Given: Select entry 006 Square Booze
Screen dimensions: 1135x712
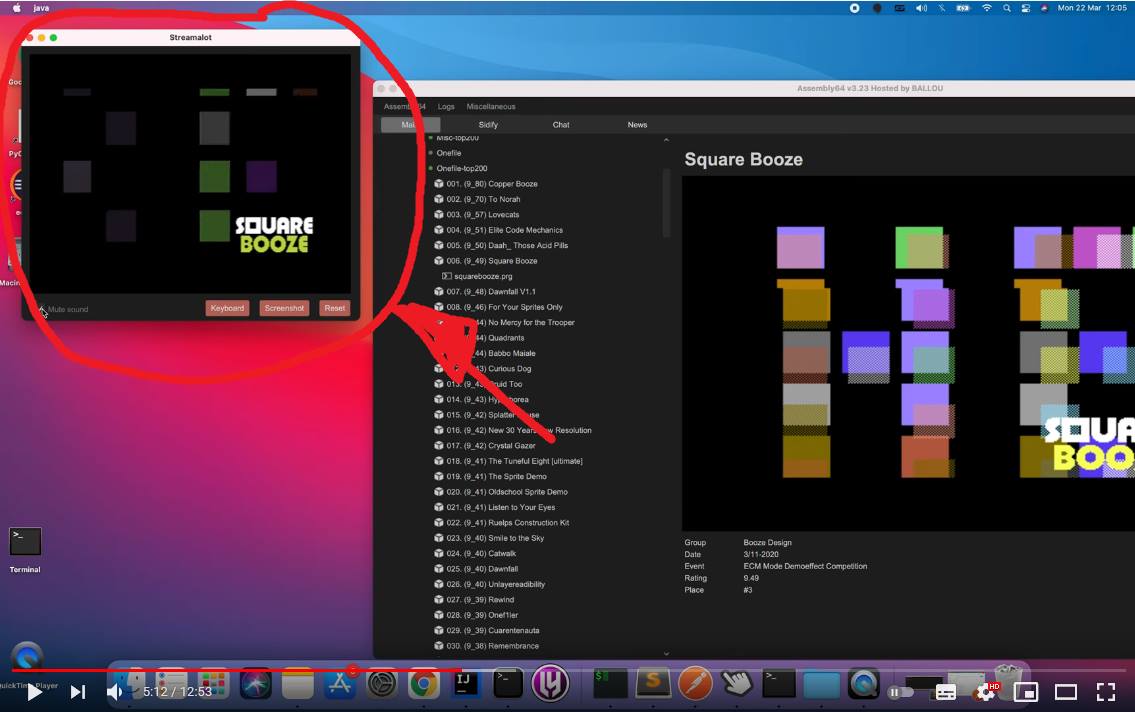Looking at the screenshot, I should (491, 260).
